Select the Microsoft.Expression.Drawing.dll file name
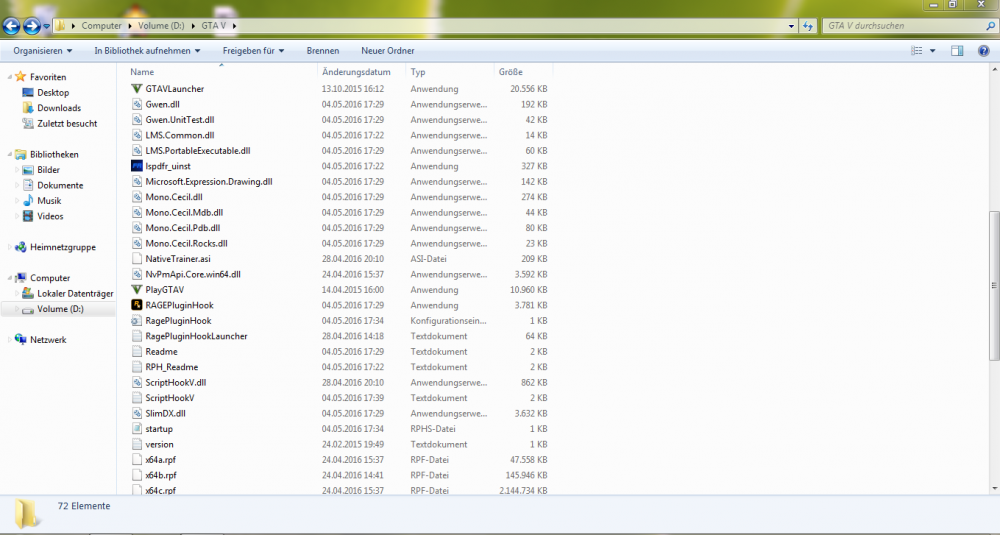This screenshot has width=1000, height=535. (209, 182)
